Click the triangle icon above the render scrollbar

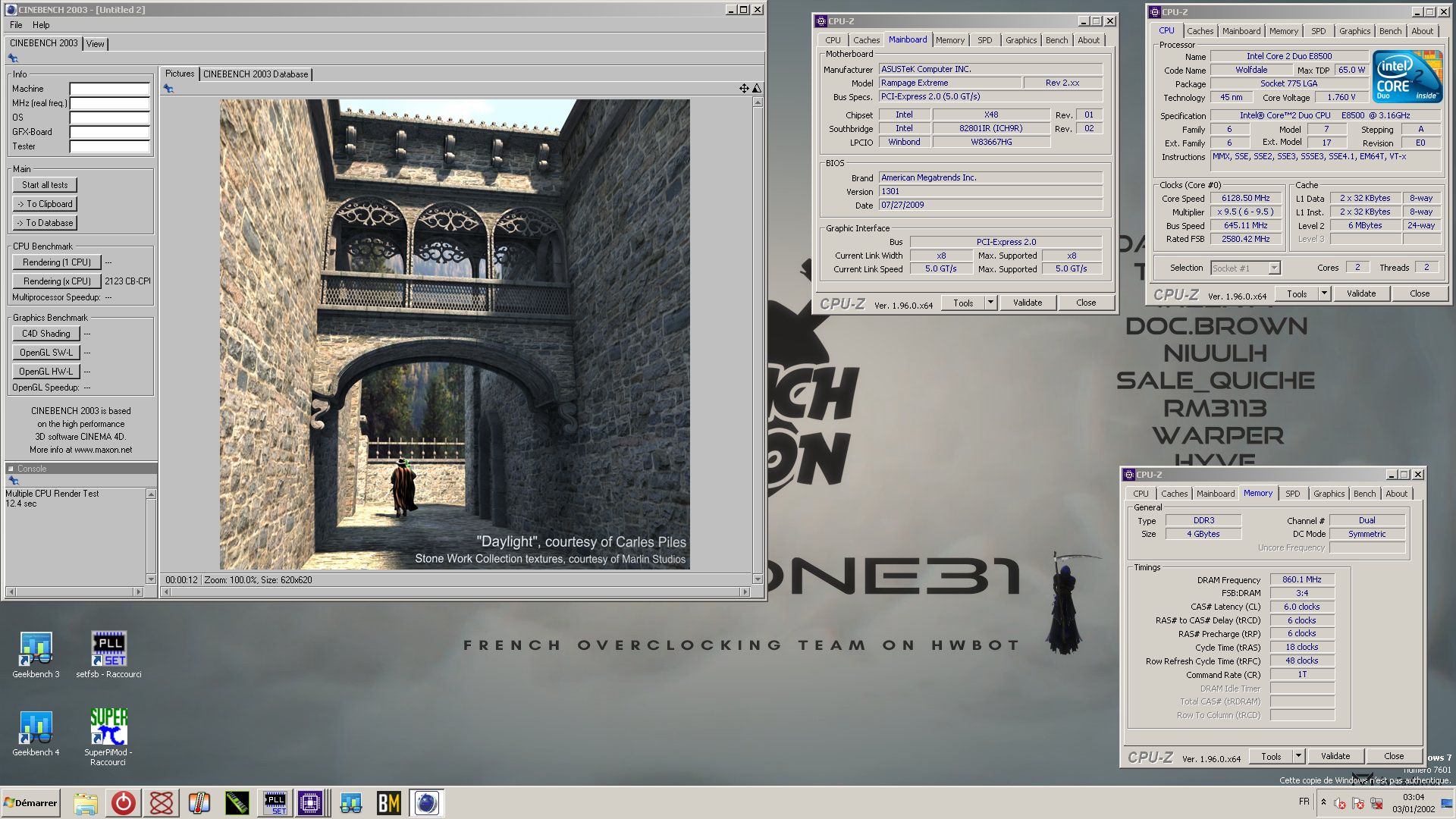[757, 89]
